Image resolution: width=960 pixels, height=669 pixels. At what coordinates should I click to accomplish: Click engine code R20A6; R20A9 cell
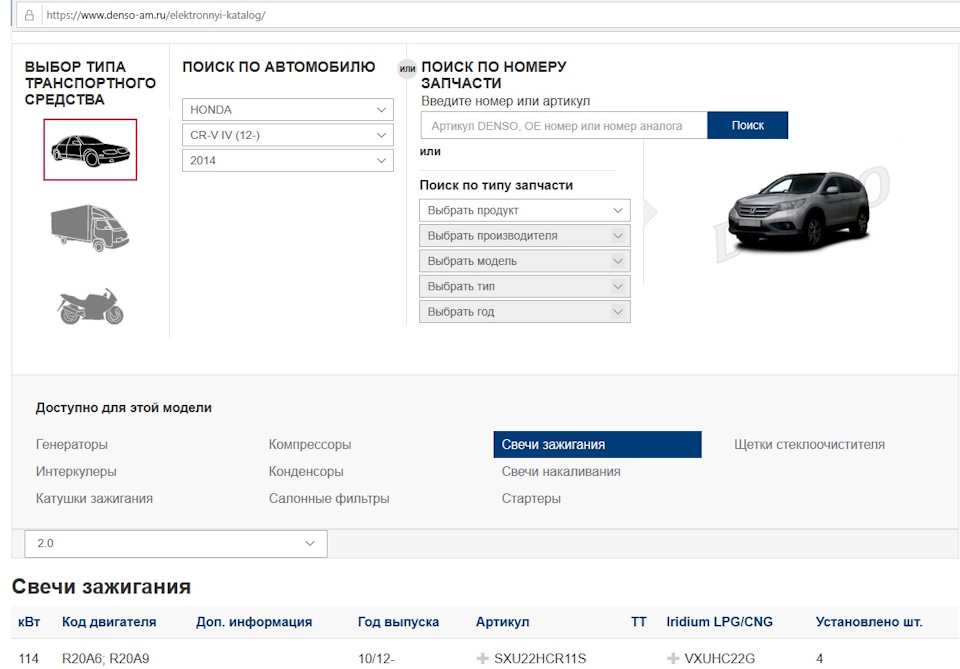coord(105,659)
